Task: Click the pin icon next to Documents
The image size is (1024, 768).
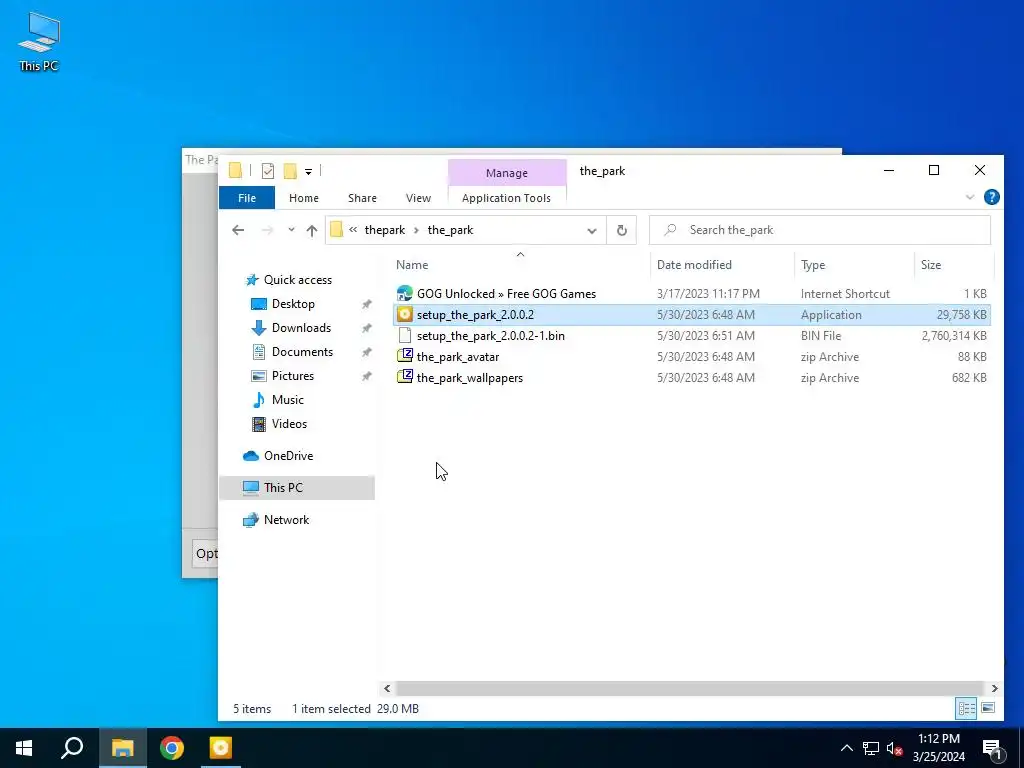Action: click(x=366, y=353)
